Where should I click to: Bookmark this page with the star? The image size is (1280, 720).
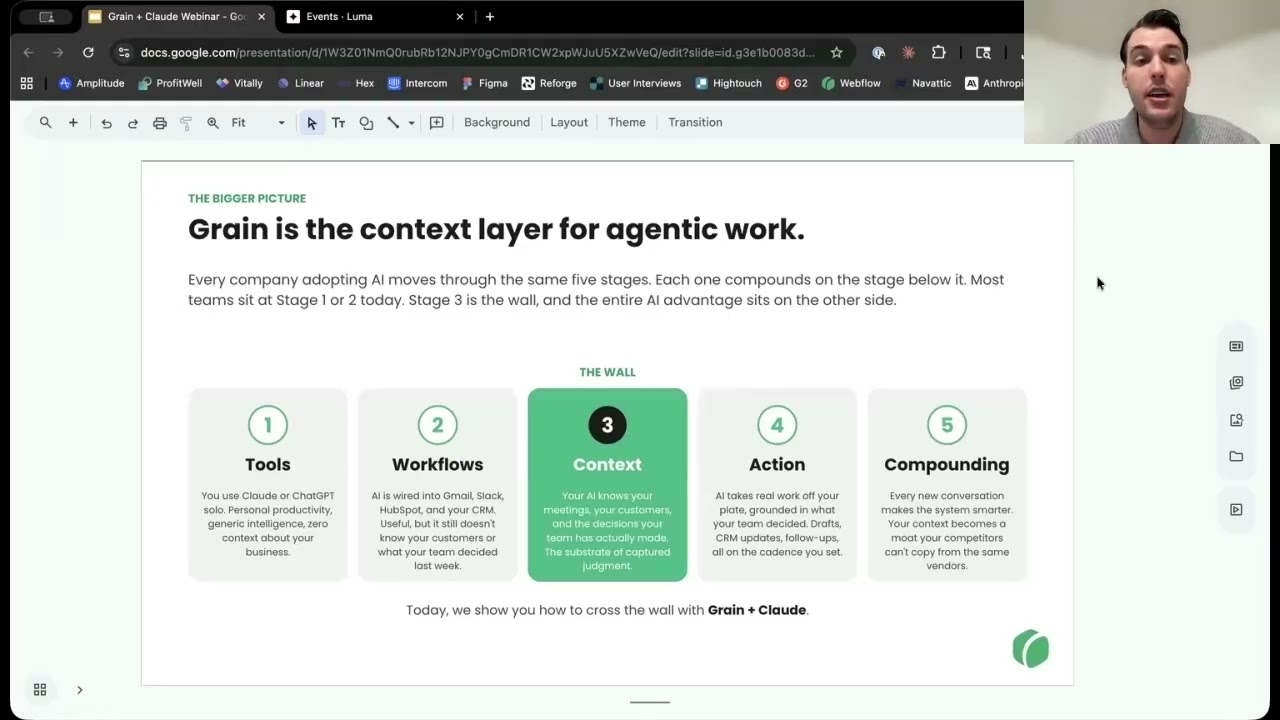point(836,53)
